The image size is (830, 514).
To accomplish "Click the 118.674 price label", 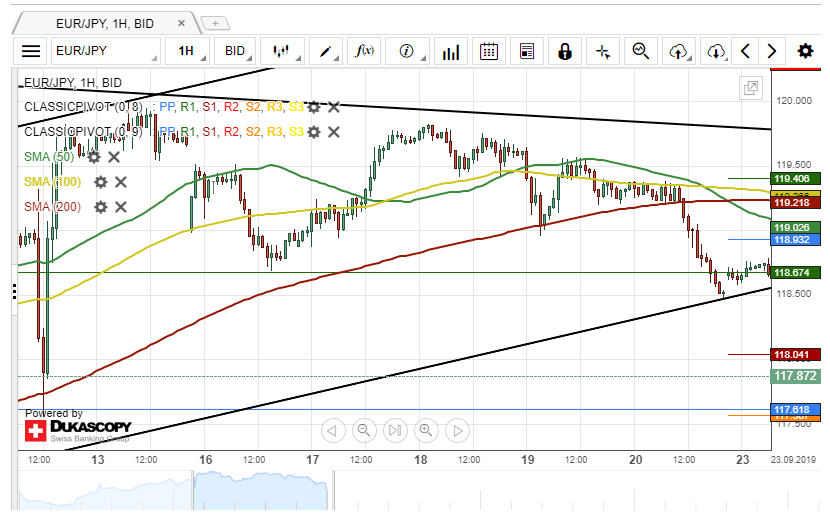I will pyautogui.click(x=796, y=273).
